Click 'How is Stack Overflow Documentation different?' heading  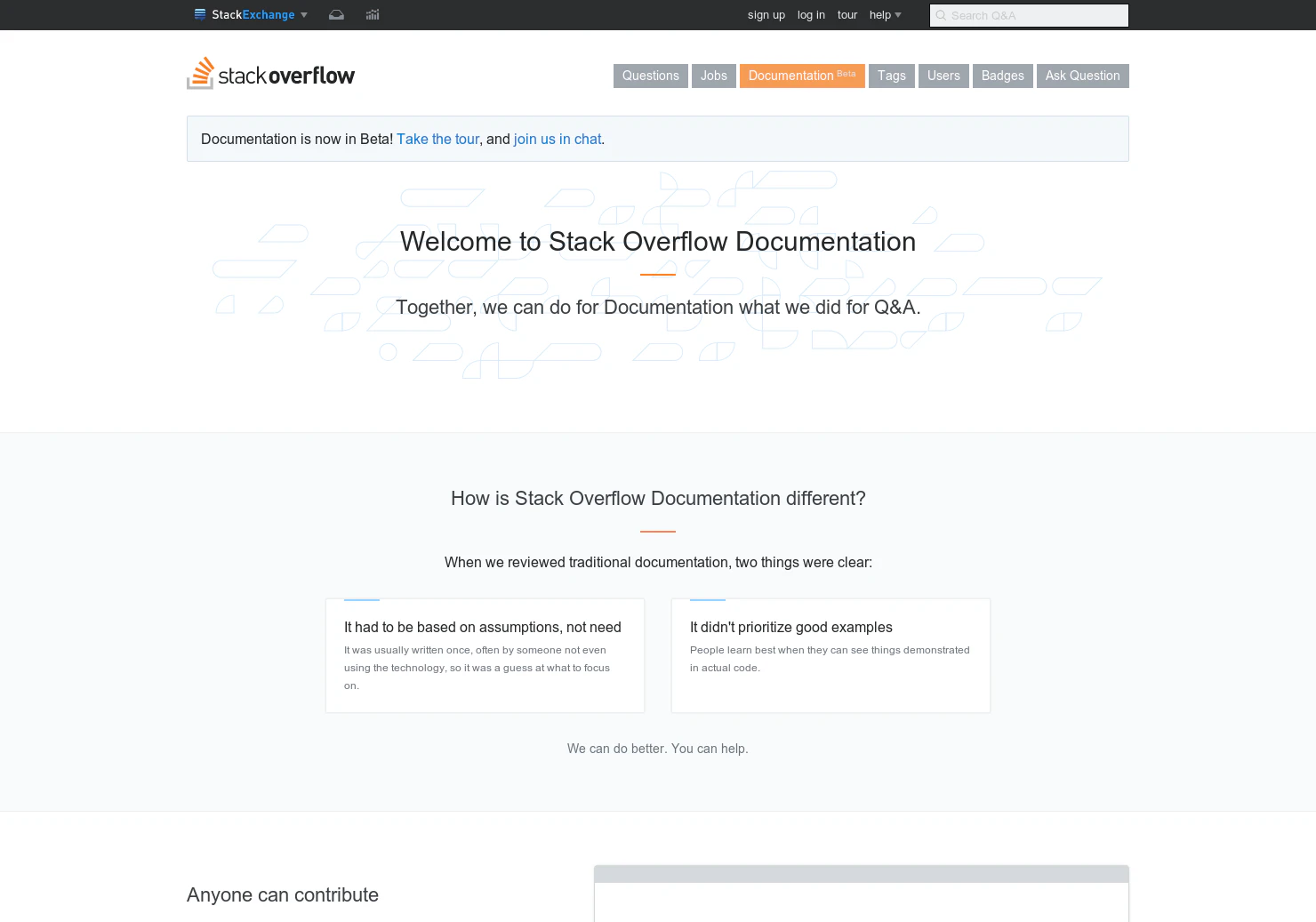pyautogui.click(x=658, y=498)
